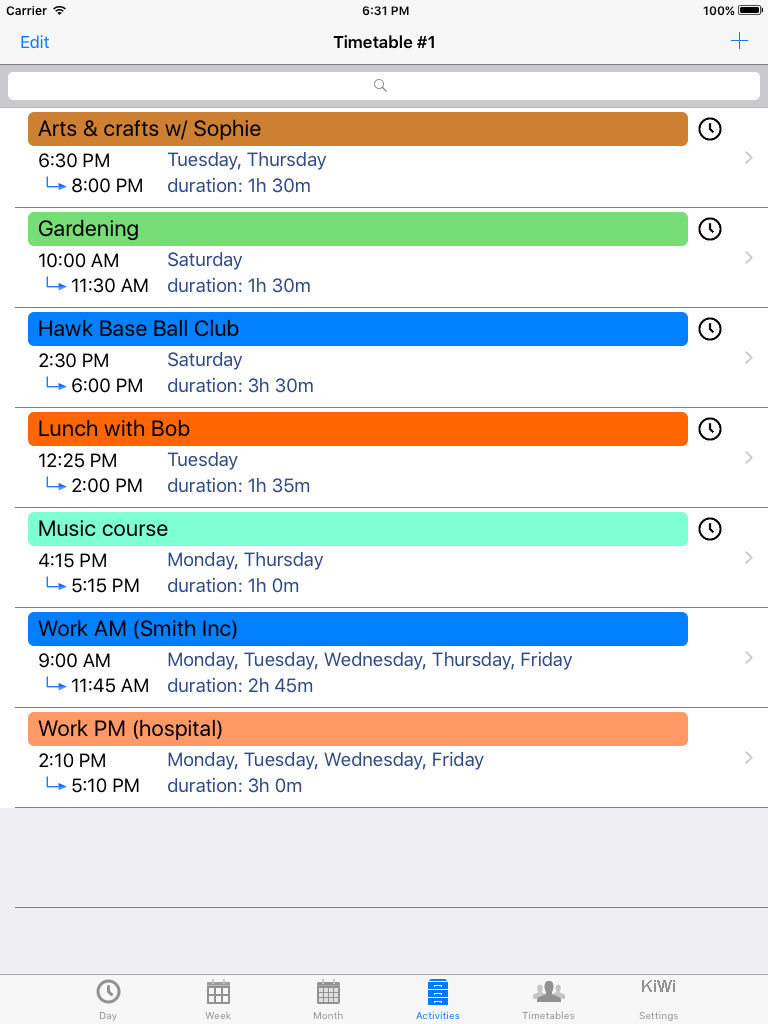Image resolution: width=768 pixels, height=1024 pixels.
Task: Click the search field
Action: point(384,86)
